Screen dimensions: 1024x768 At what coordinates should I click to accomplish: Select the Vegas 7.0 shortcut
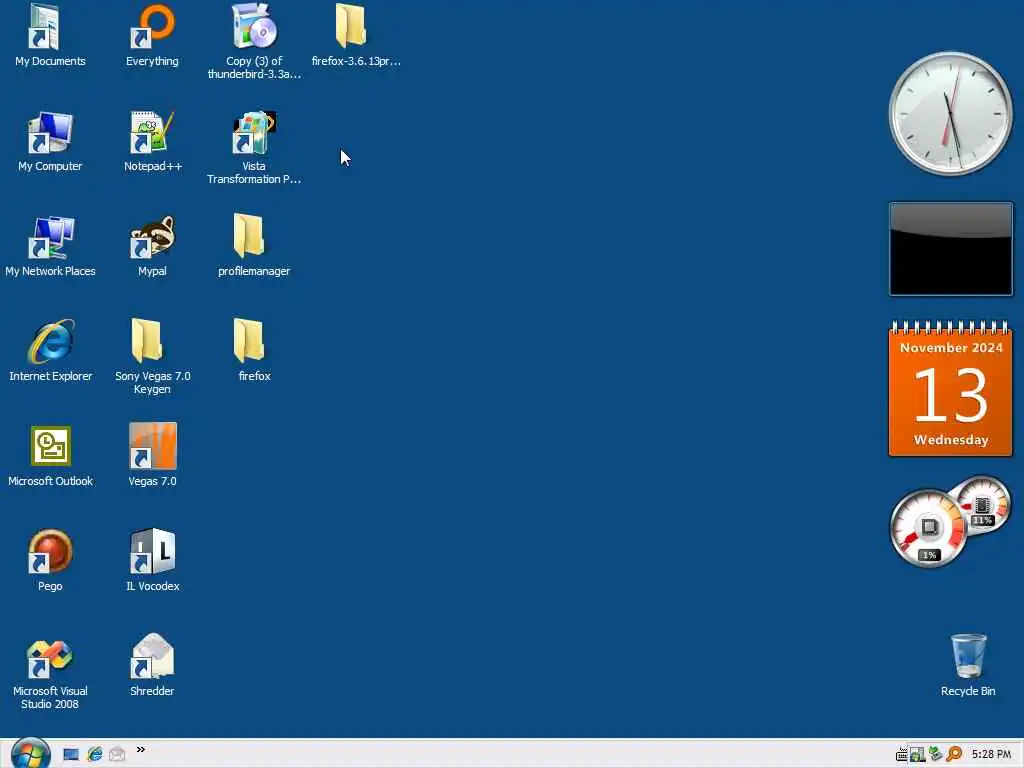click(x=152, y=456)
